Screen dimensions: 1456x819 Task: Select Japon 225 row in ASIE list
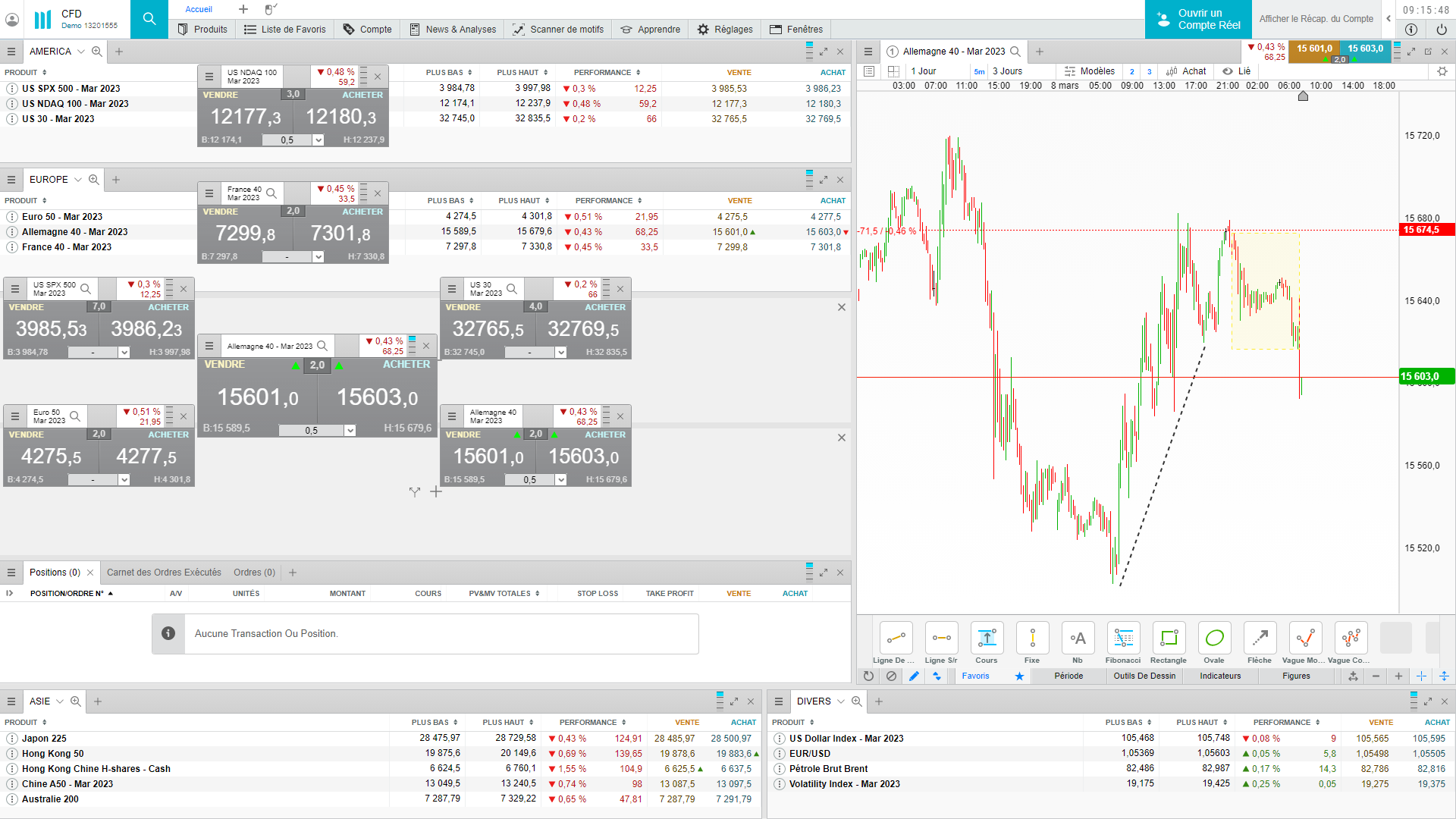44,739
